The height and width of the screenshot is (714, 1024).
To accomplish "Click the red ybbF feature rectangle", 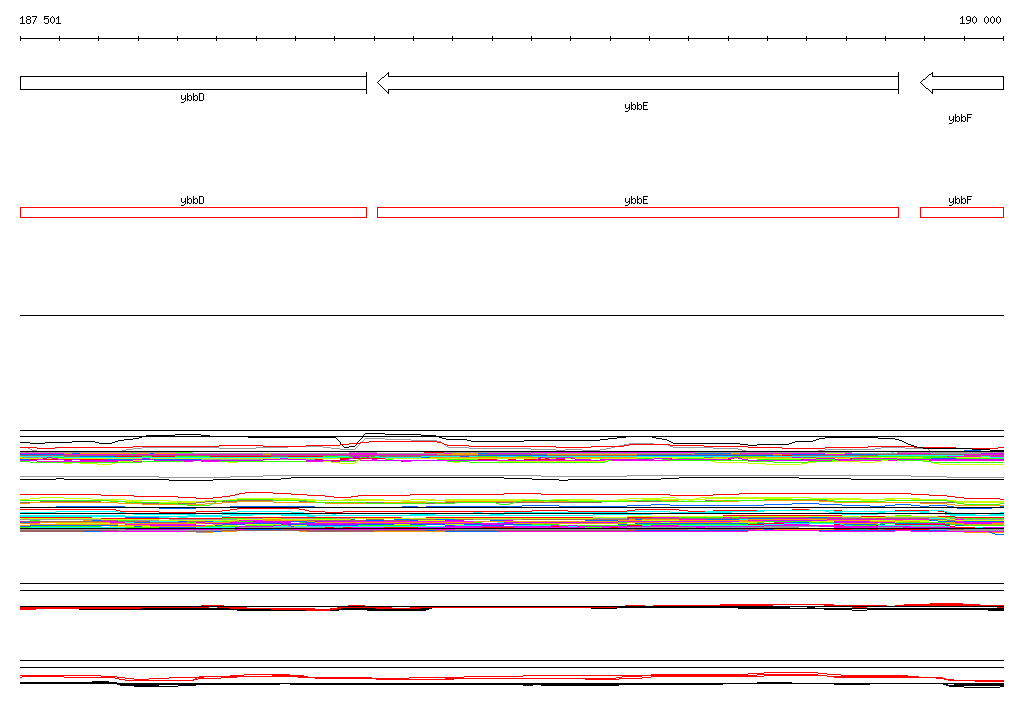I will click(962, 212).
